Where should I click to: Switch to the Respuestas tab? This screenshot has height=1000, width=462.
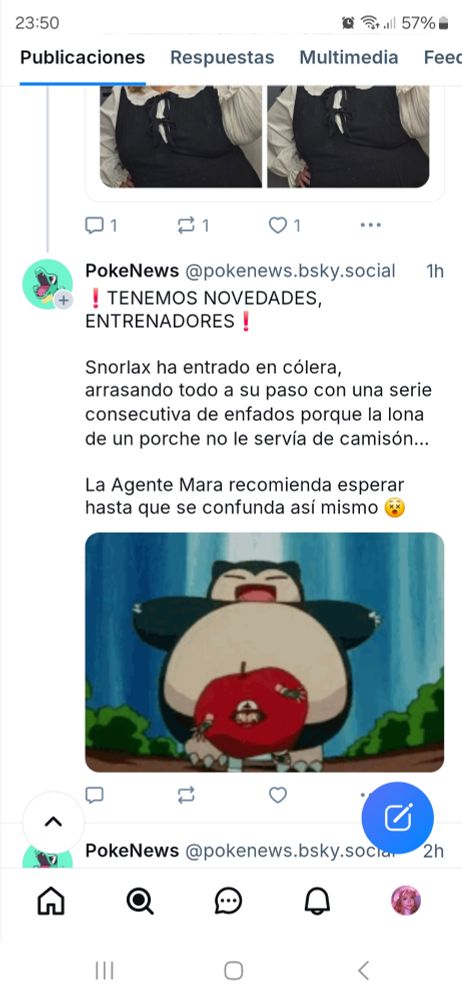(222, 57)
